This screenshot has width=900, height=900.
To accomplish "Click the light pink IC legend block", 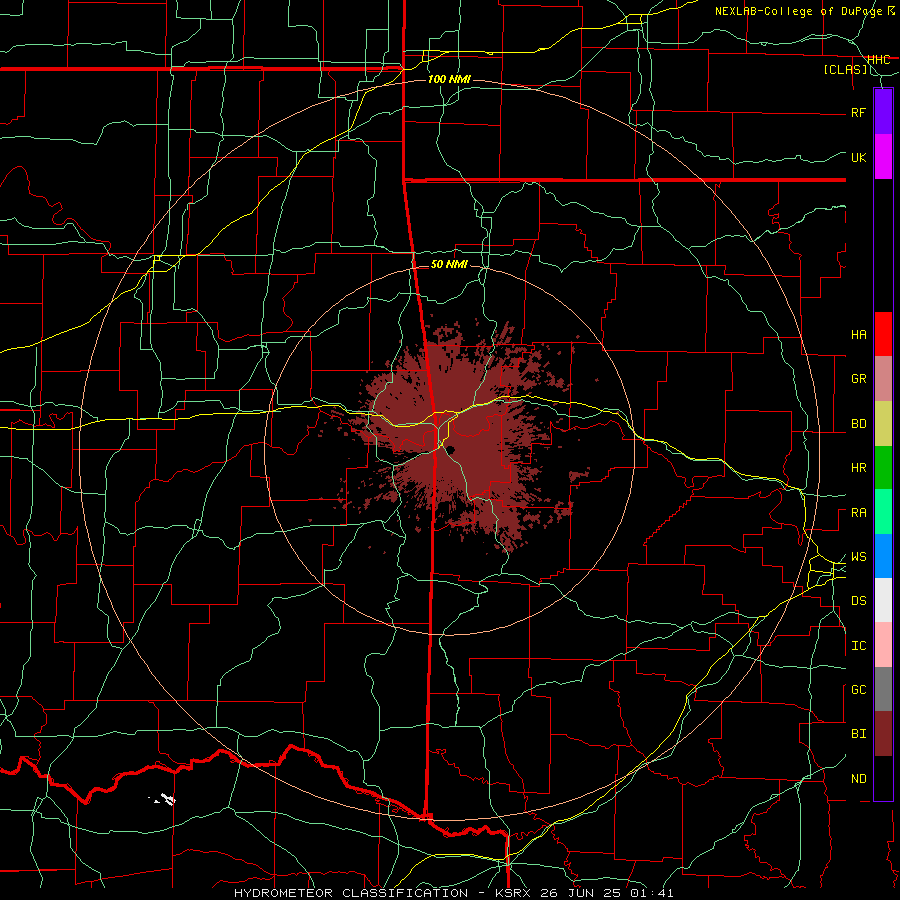I will (x=883, y=645).
